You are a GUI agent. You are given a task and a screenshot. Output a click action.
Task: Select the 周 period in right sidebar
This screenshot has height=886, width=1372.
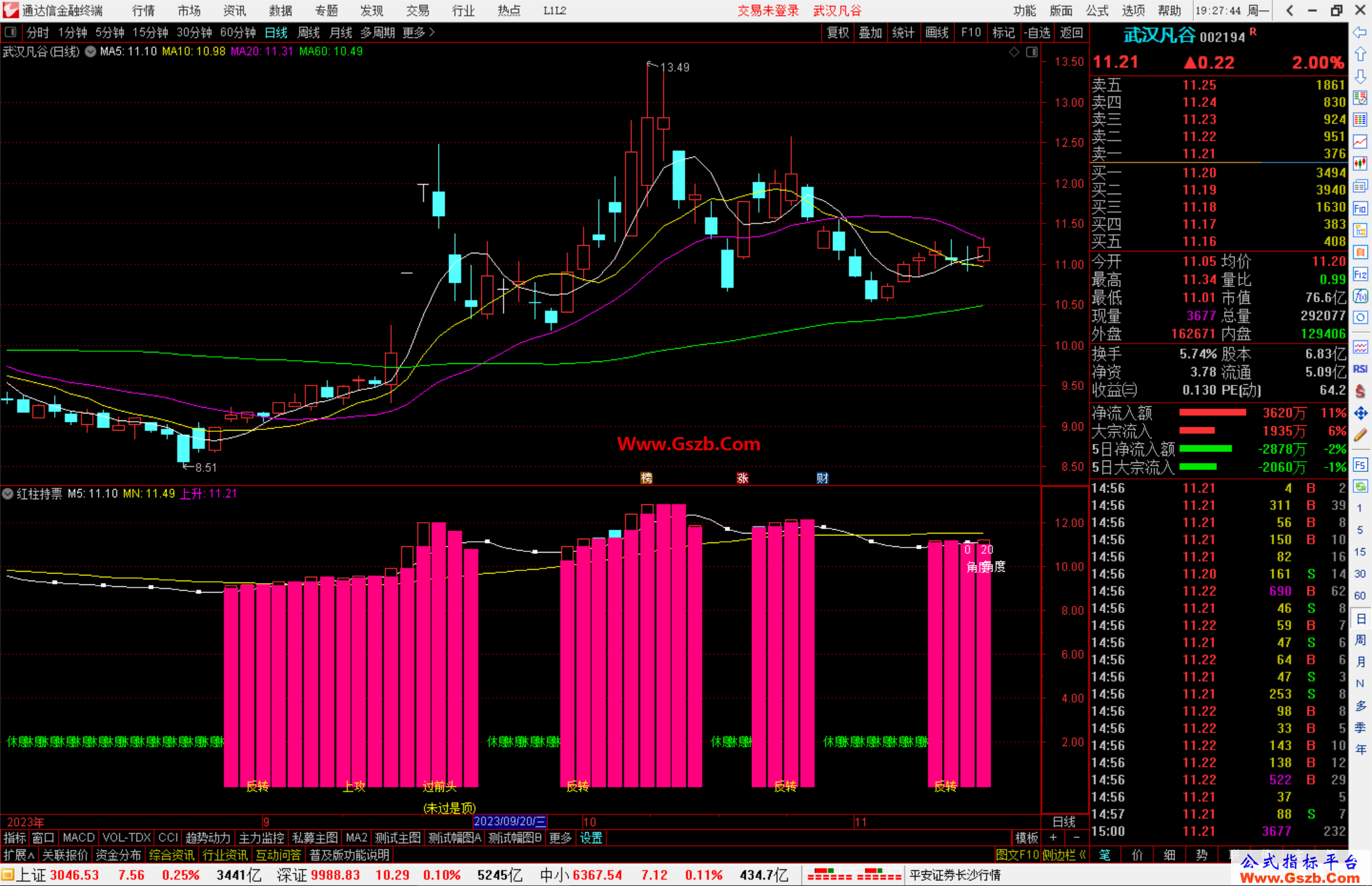pos(1361,640)
